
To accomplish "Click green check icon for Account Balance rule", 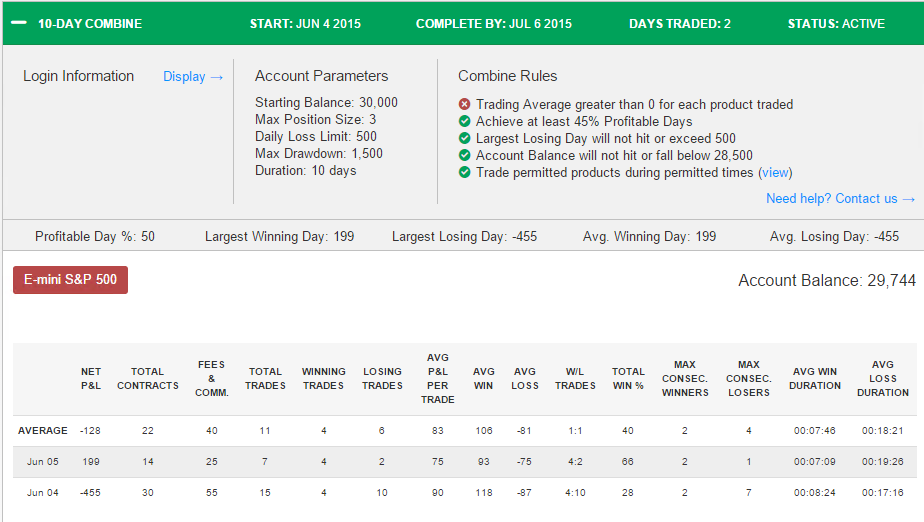I will coord(464,156).
